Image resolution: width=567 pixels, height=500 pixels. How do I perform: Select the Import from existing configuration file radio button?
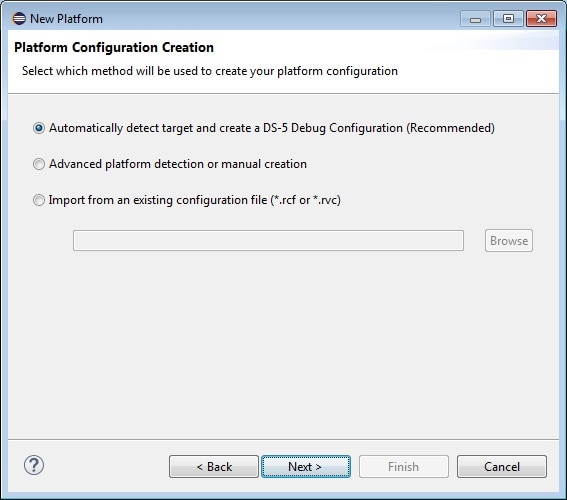tap(39, 200)
